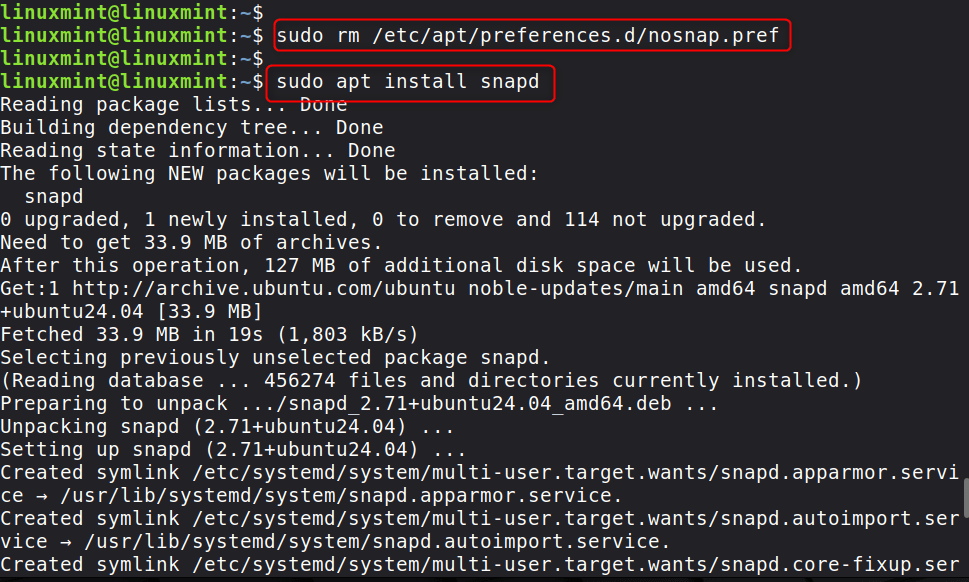Click the "Fetched 33.9 MB in 19s" line

[x=210, y=335]
